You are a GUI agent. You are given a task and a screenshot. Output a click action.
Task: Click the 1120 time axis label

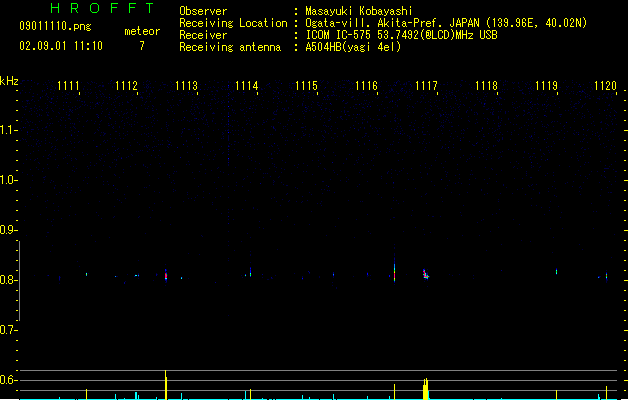[605, 86]
